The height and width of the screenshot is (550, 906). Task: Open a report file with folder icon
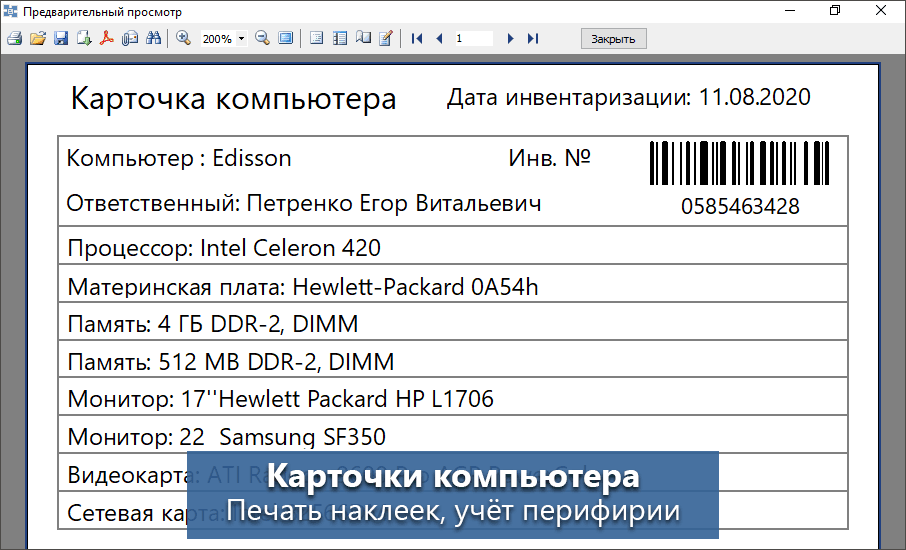point(38,39)
